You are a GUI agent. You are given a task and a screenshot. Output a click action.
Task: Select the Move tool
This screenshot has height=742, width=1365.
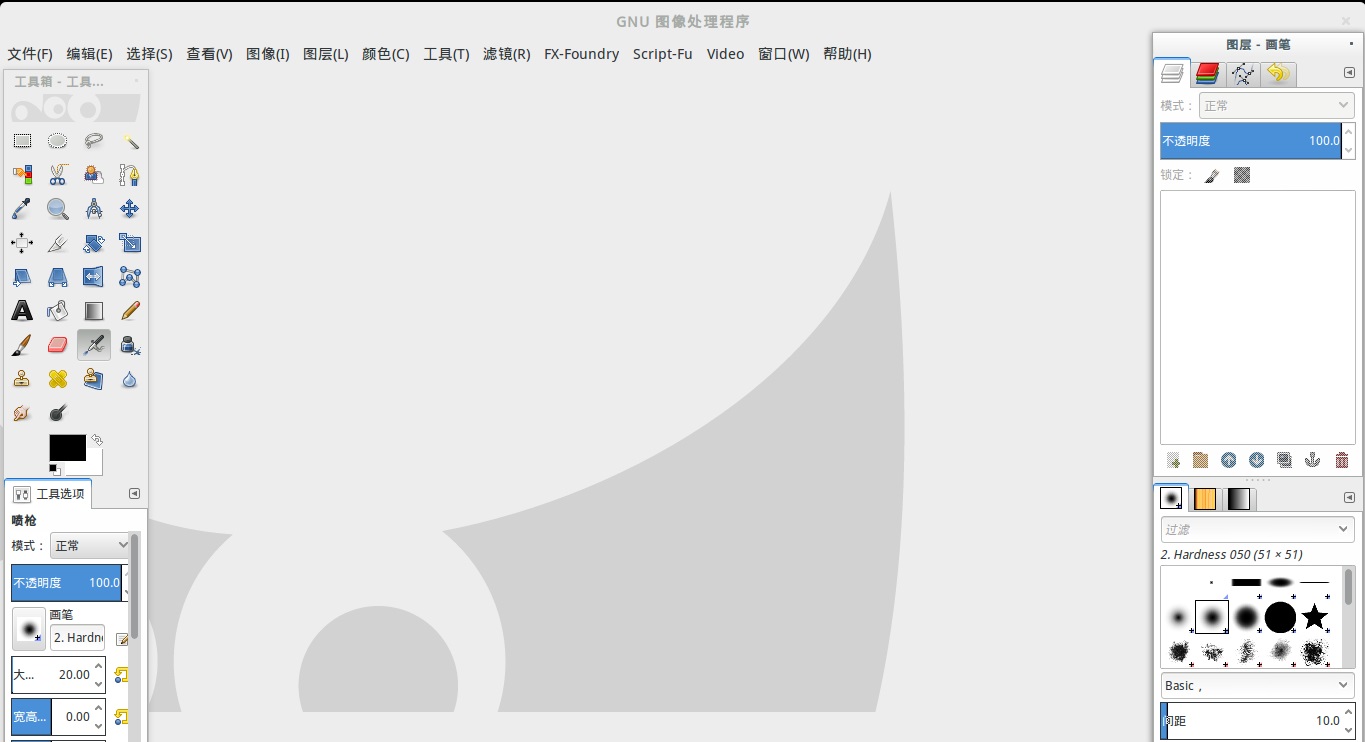(x=130, y=209)
